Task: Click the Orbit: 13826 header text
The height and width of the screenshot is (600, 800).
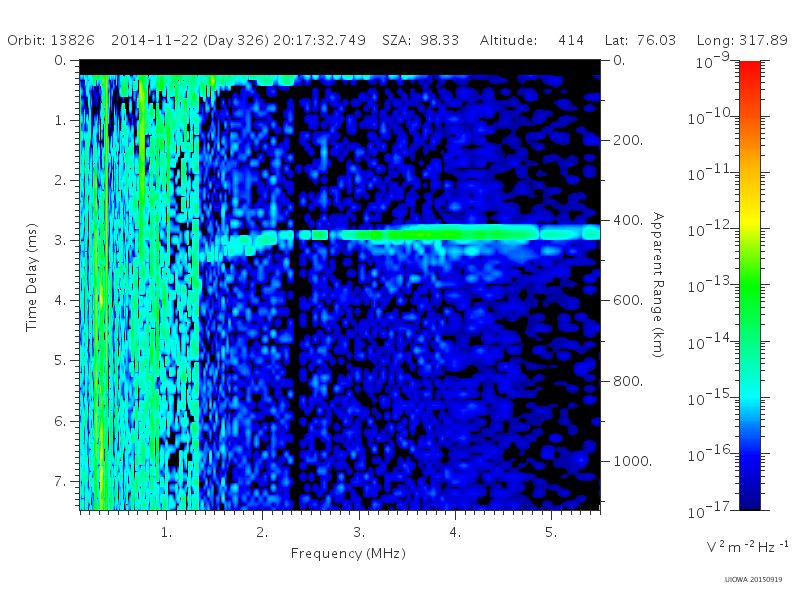Action: click(x=51, y=40)
